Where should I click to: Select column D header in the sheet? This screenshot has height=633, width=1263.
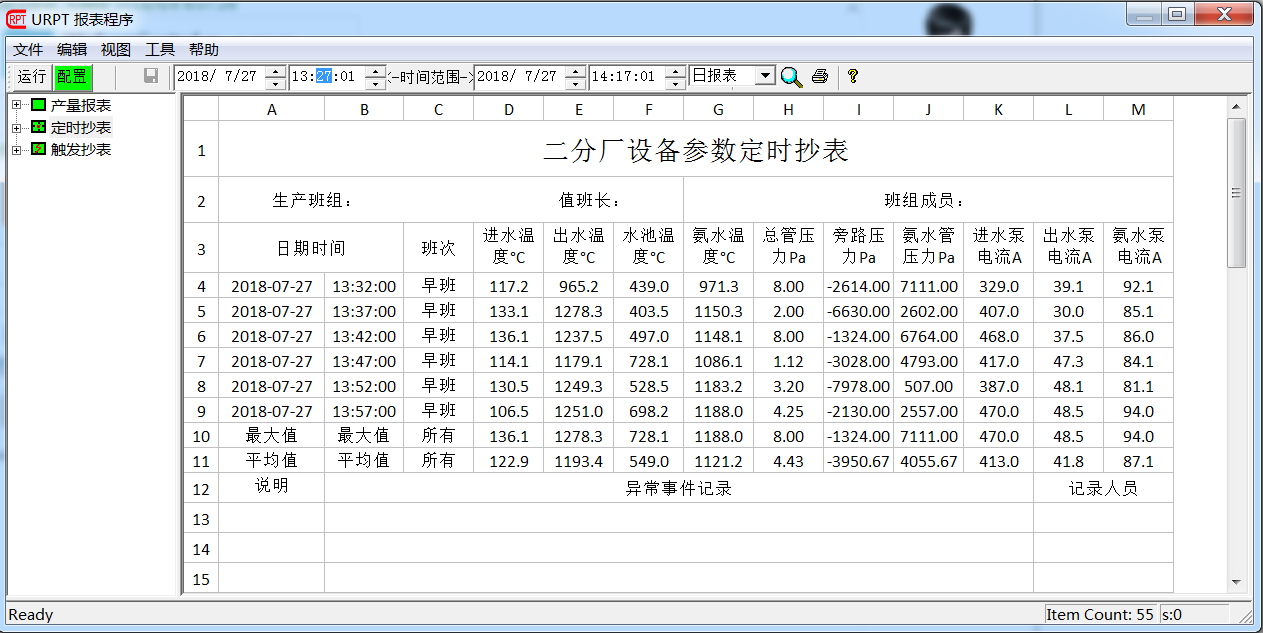pyautogui.click(x=508, y=109)
